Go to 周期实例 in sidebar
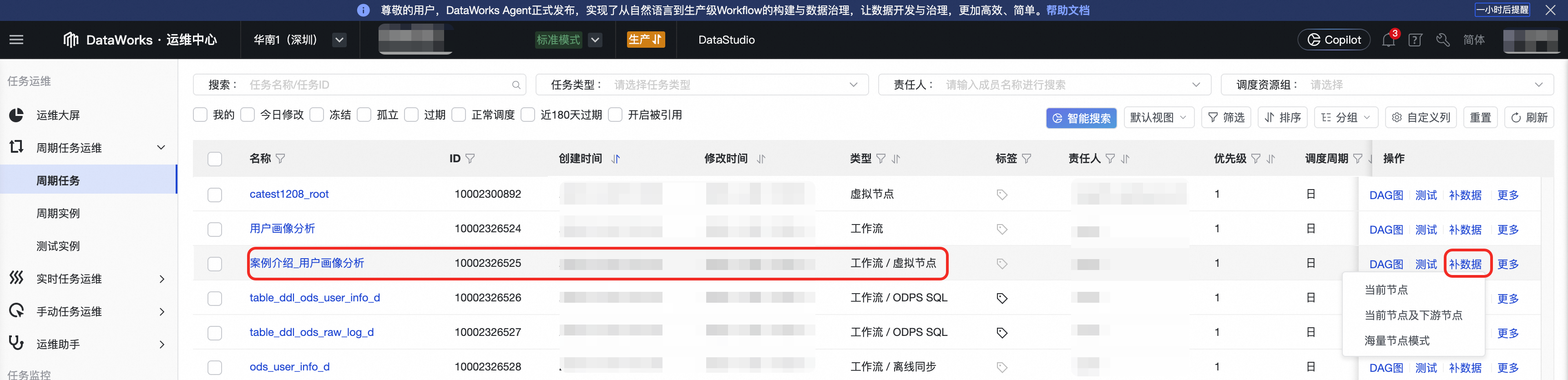 (58, 213)
